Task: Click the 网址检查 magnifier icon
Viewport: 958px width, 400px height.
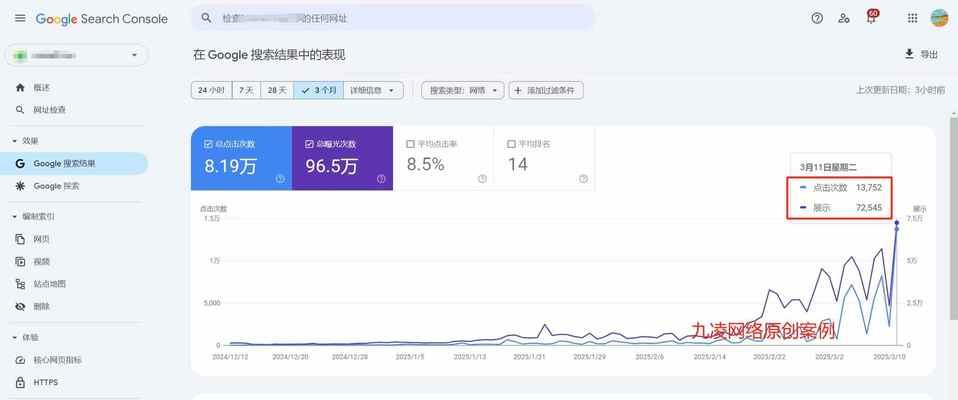Action: point(21,110)
